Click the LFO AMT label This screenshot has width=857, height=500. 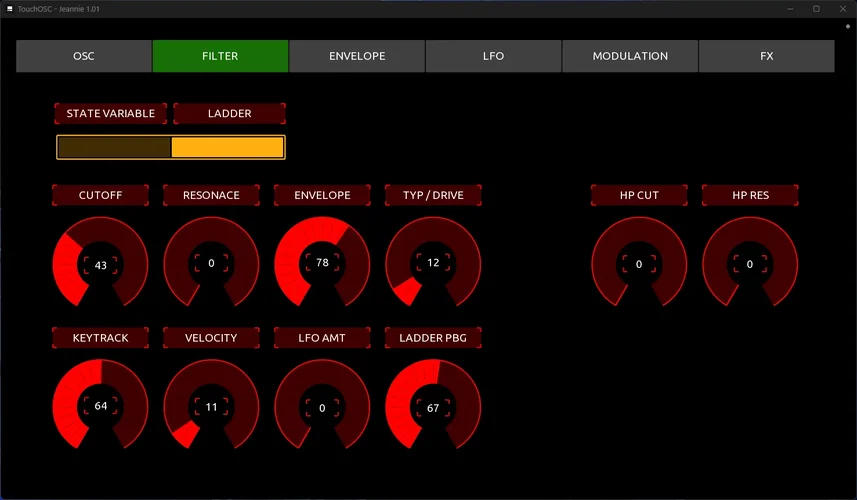[x=322, y=338]
